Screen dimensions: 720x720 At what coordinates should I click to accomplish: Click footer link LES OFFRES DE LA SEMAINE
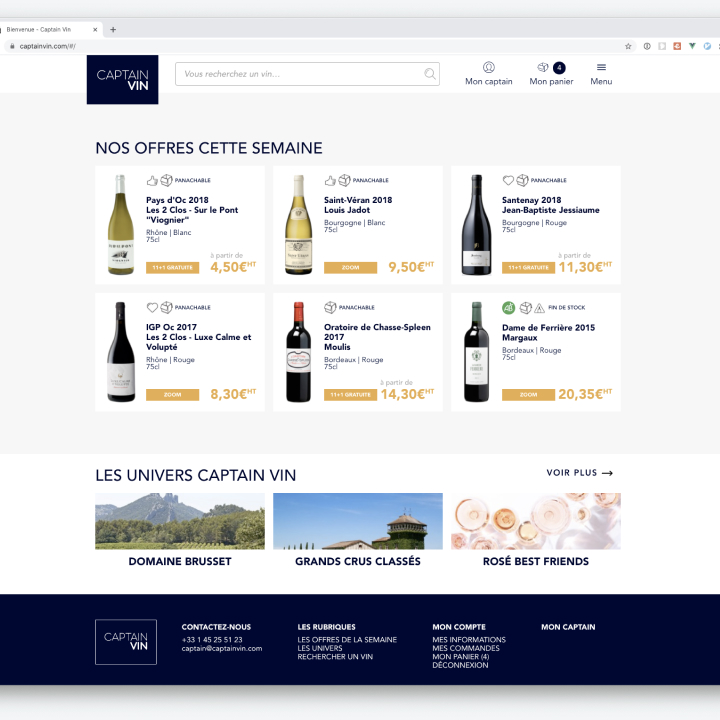(x=347, y=640)
